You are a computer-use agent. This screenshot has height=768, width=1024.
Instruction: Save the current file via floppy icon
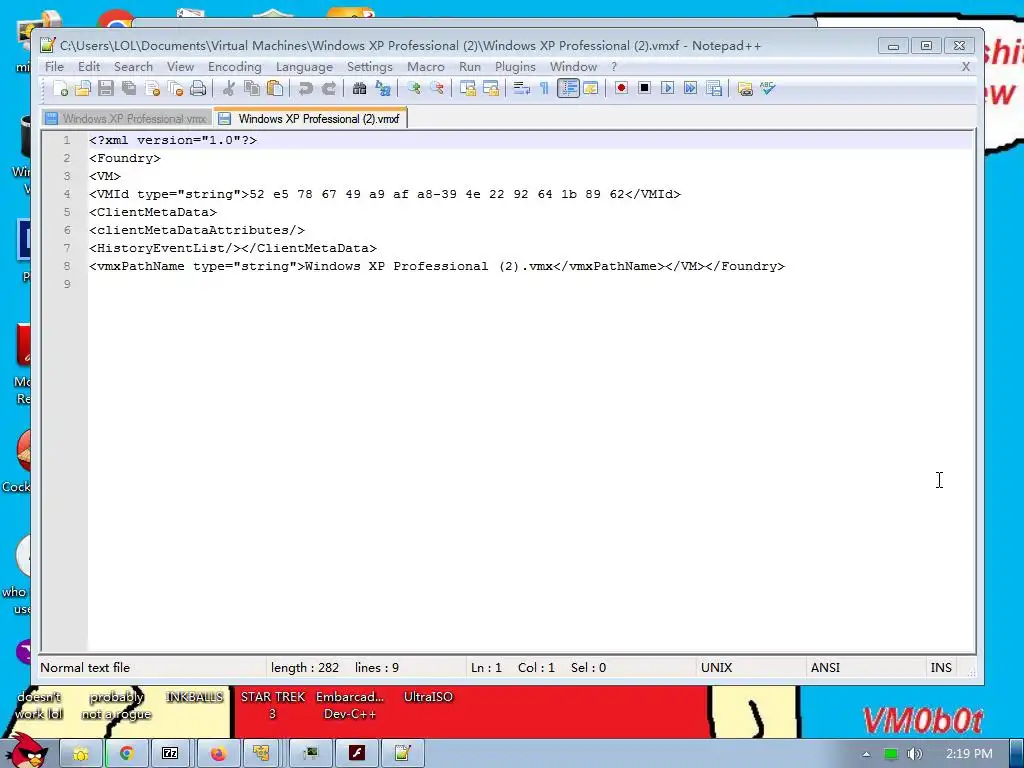click(x=106, y=88)
